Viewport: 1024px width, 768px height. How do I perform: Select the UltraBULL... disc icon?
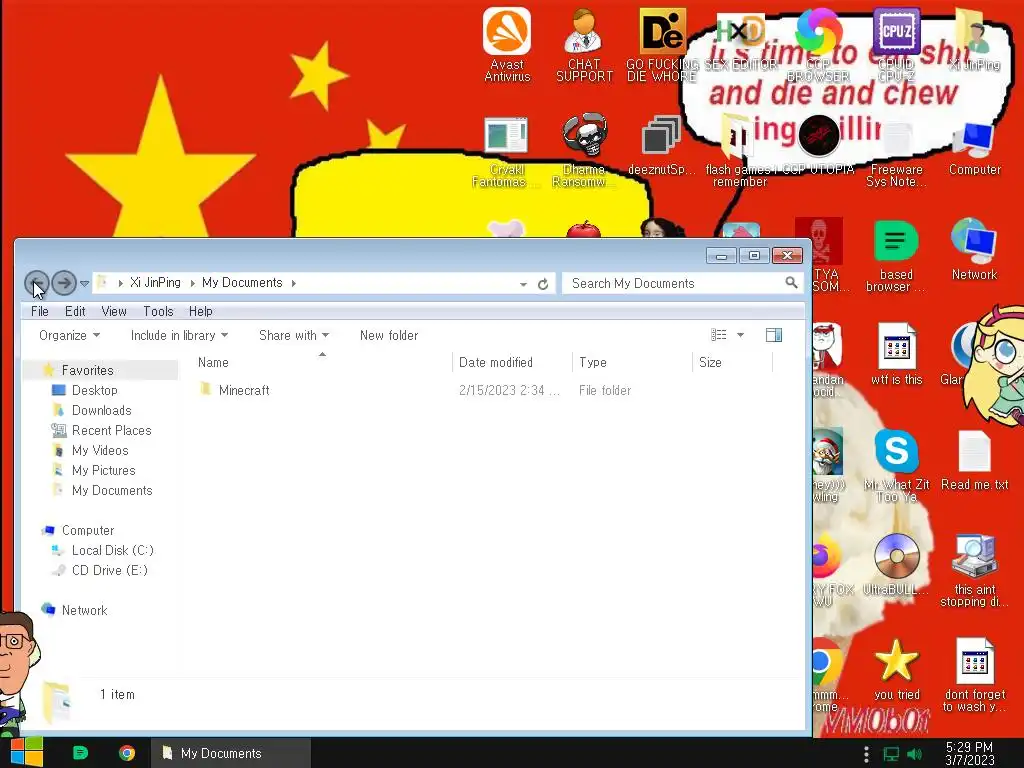point(896,564)
